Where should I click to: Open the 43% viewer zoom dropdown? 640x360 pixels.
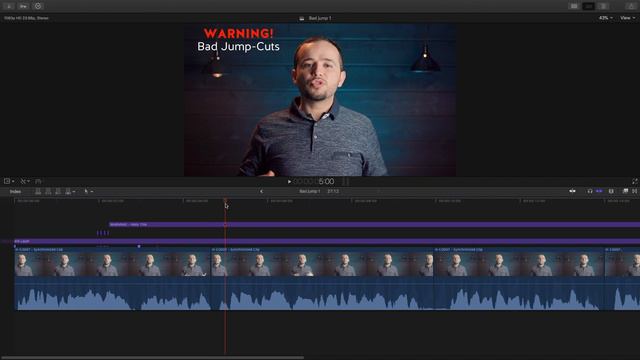pyautogui.click(x=605, y=18)
